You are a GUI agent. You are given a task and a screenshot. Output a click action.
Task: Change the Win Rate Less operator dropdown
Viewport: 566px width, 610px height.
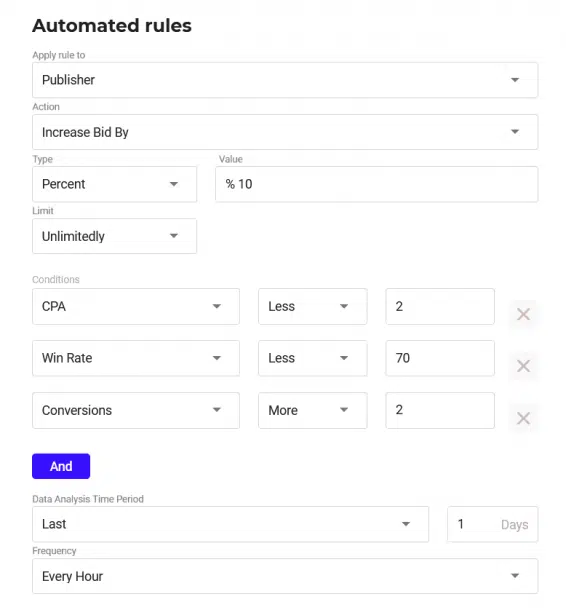312,358
